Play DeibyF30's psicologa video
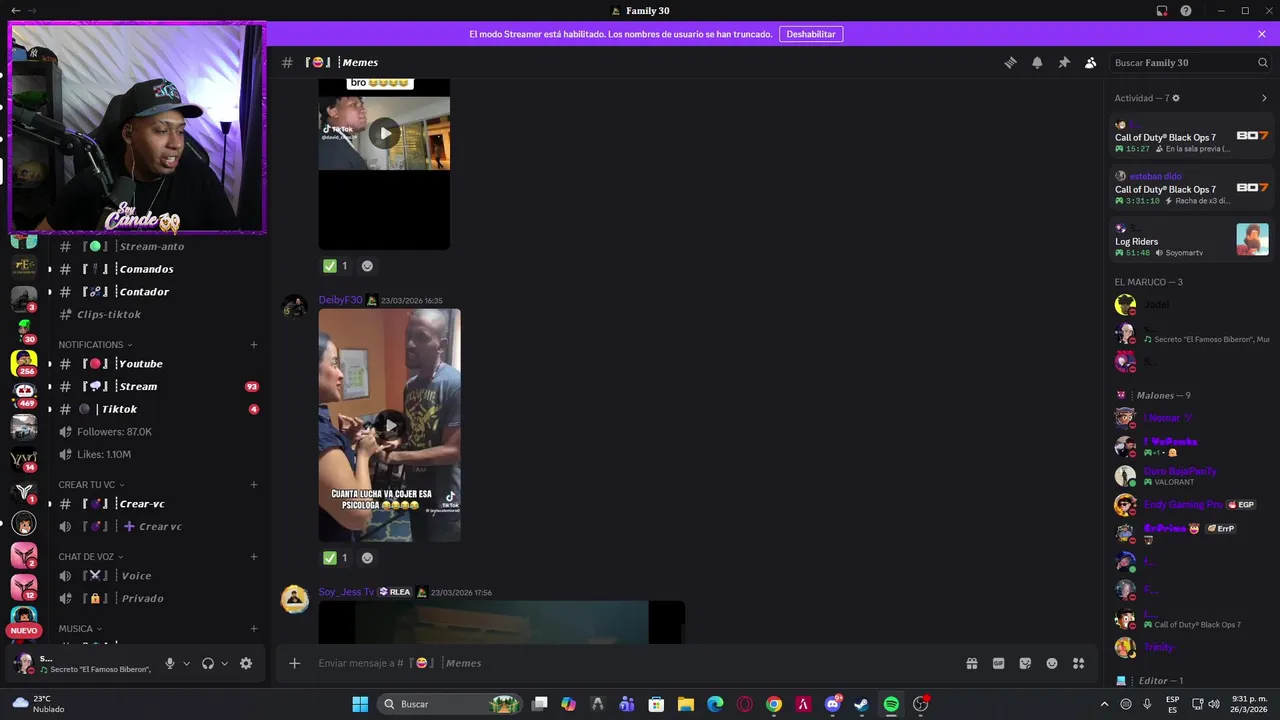The height and width of the screenshot is (720, 1280). tap(390, 425)
